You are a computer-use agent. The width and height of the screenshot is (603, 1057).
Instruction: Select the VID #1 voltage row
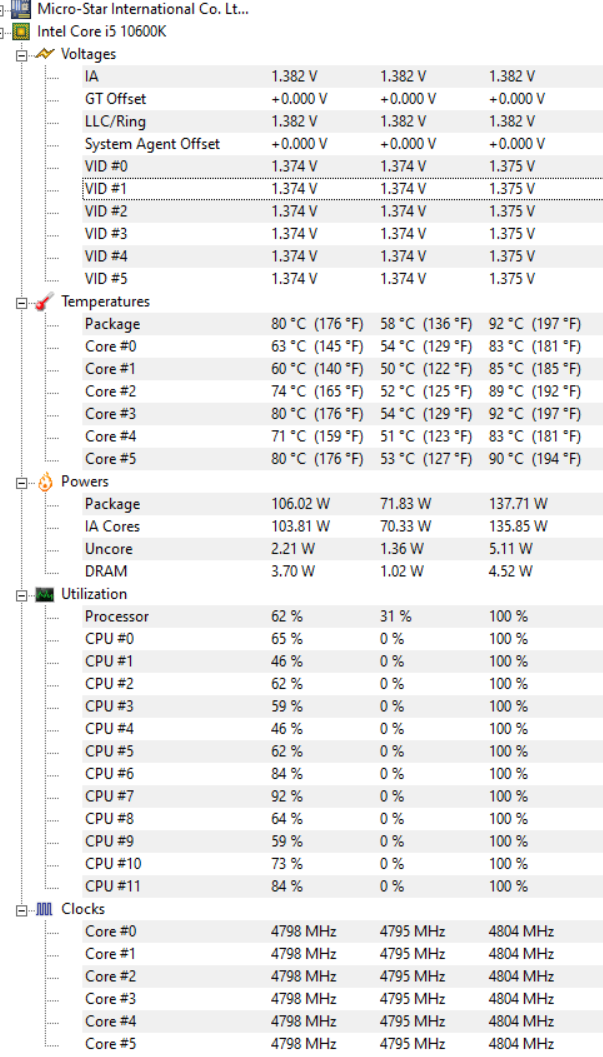(106, 188)
